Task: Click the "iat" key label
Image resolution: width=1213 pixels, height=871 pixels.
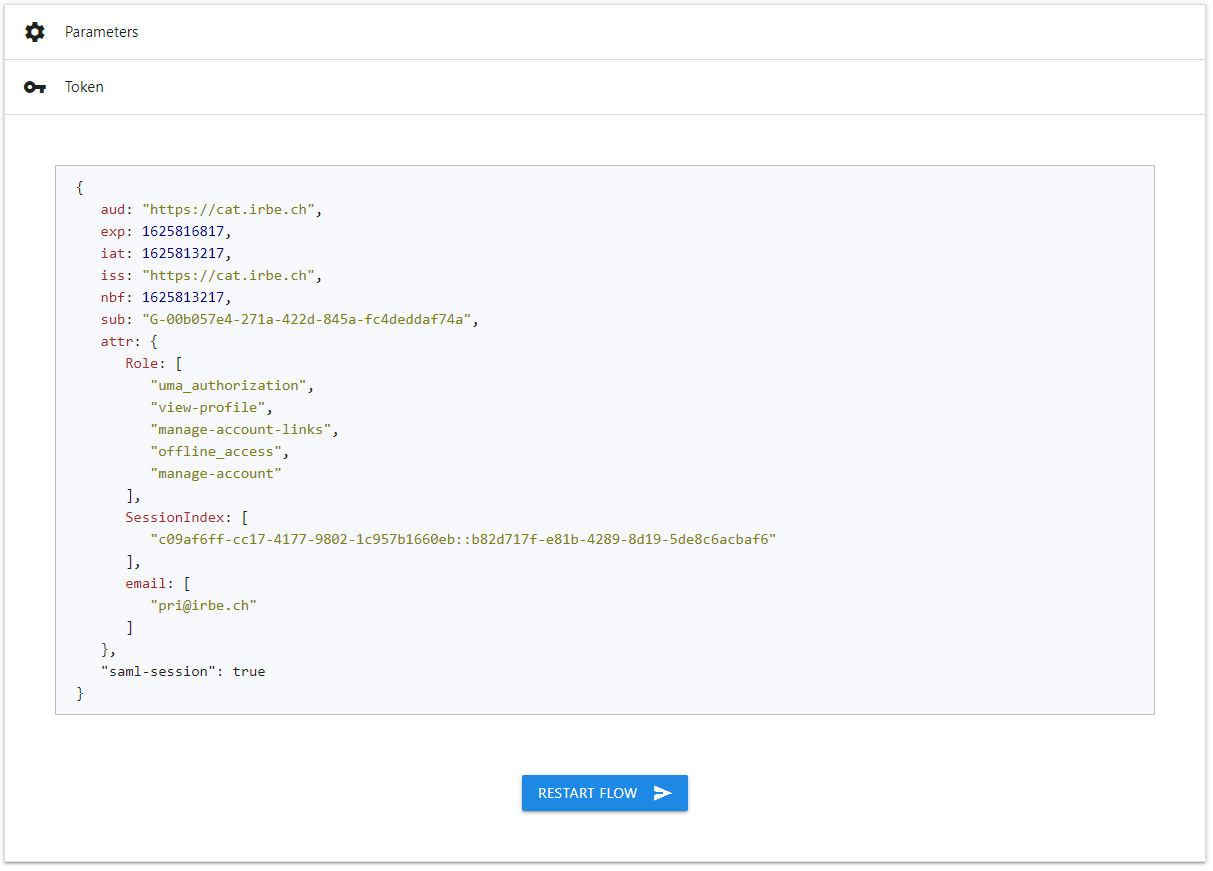Action: pyautogui.click(x=113, y=254)
